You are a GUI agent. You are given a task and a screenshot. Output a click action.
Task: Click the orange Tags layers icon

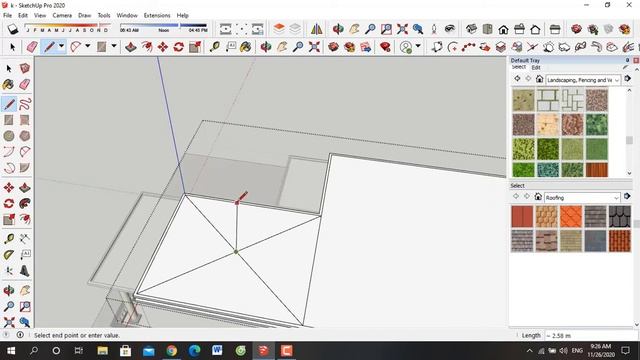279,29
